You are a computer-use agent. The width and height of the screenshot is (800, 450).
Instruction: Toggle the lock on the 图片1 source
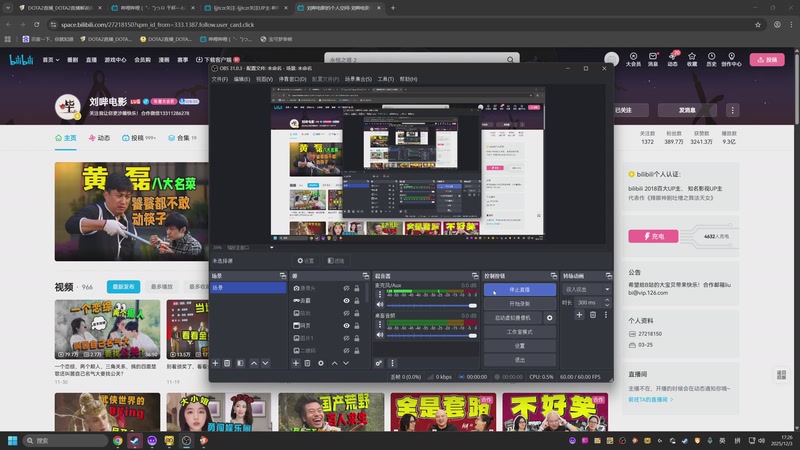click(x=357, y=338)
